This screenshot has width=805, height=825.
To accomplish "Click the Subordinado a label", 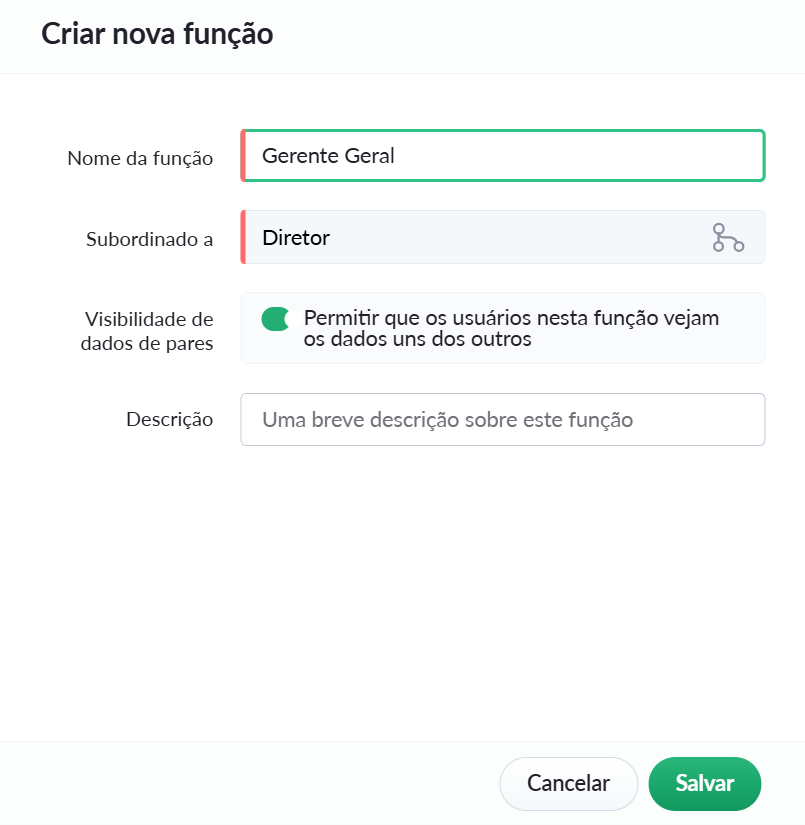I will [x=149, y=239].
